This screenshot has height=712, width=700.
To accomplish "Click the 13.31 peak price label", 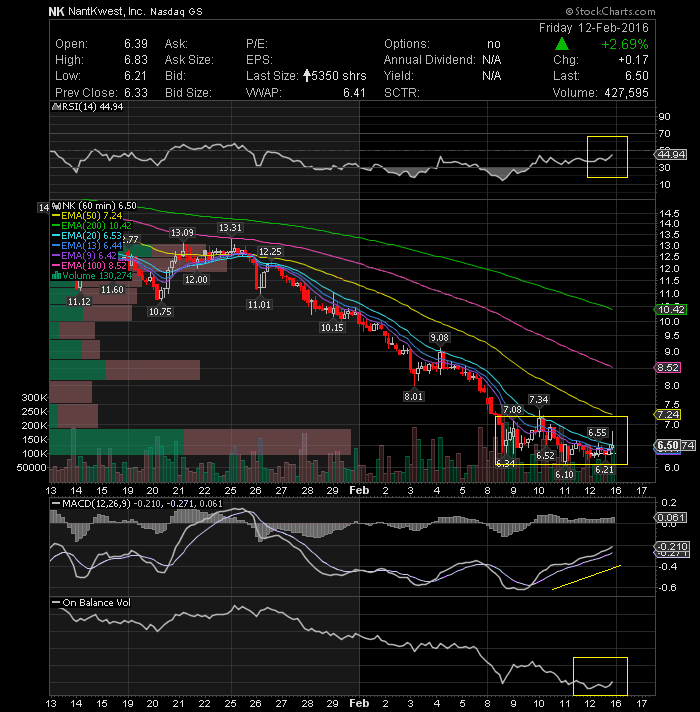I will coord(231,227).
